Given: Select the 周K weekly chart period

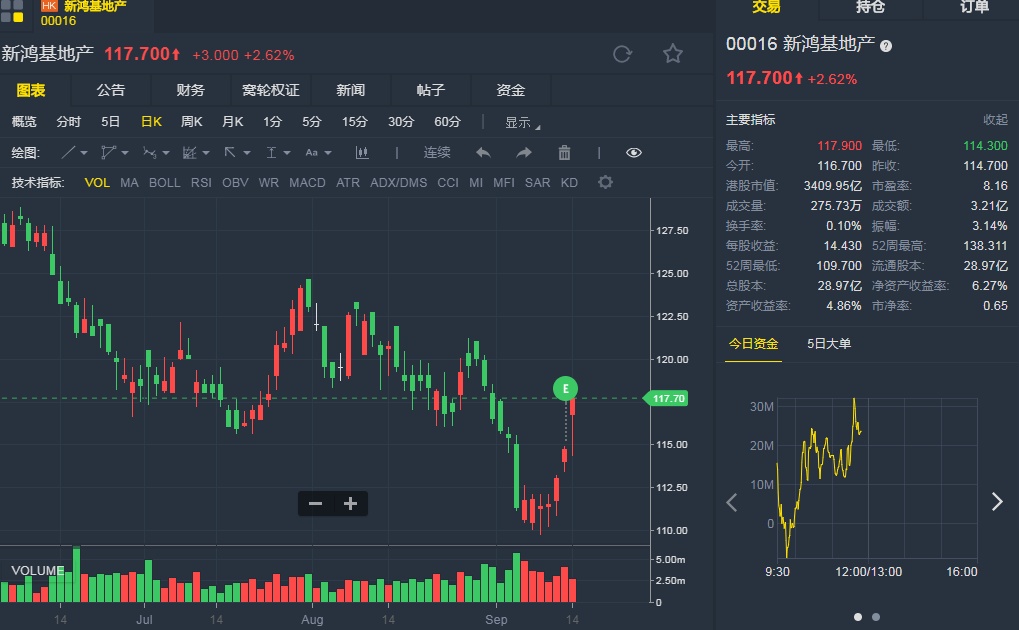Looking at the screenshot, I should coord(191,122).
